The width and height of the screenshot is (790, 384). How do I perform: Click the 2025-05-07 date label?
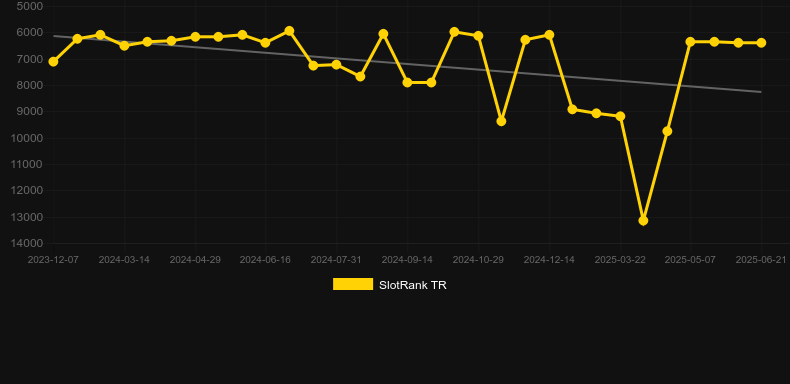point(690,260)
